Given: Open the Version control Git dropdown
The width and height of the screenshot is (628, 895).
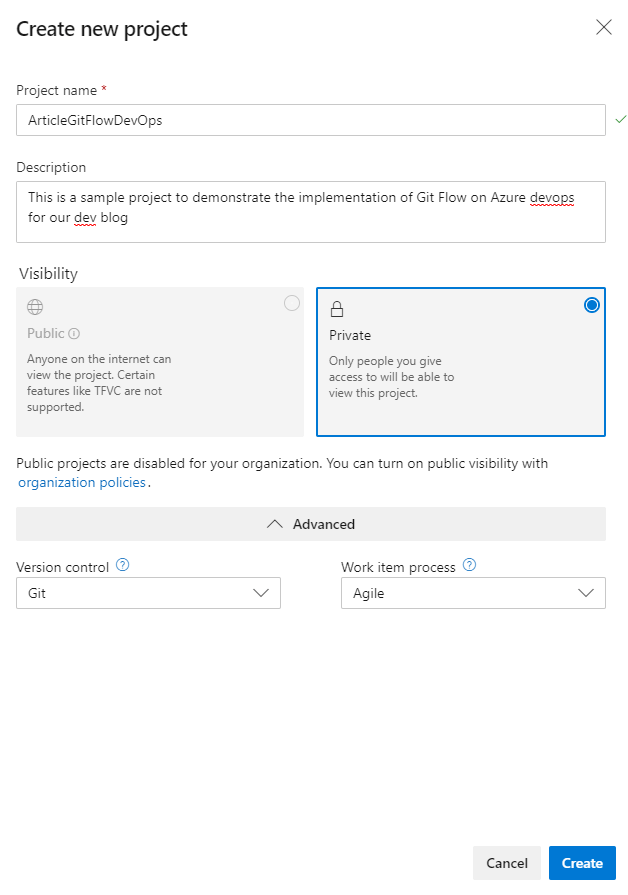Looking at the screenshot, I should (x=148, y=593).
